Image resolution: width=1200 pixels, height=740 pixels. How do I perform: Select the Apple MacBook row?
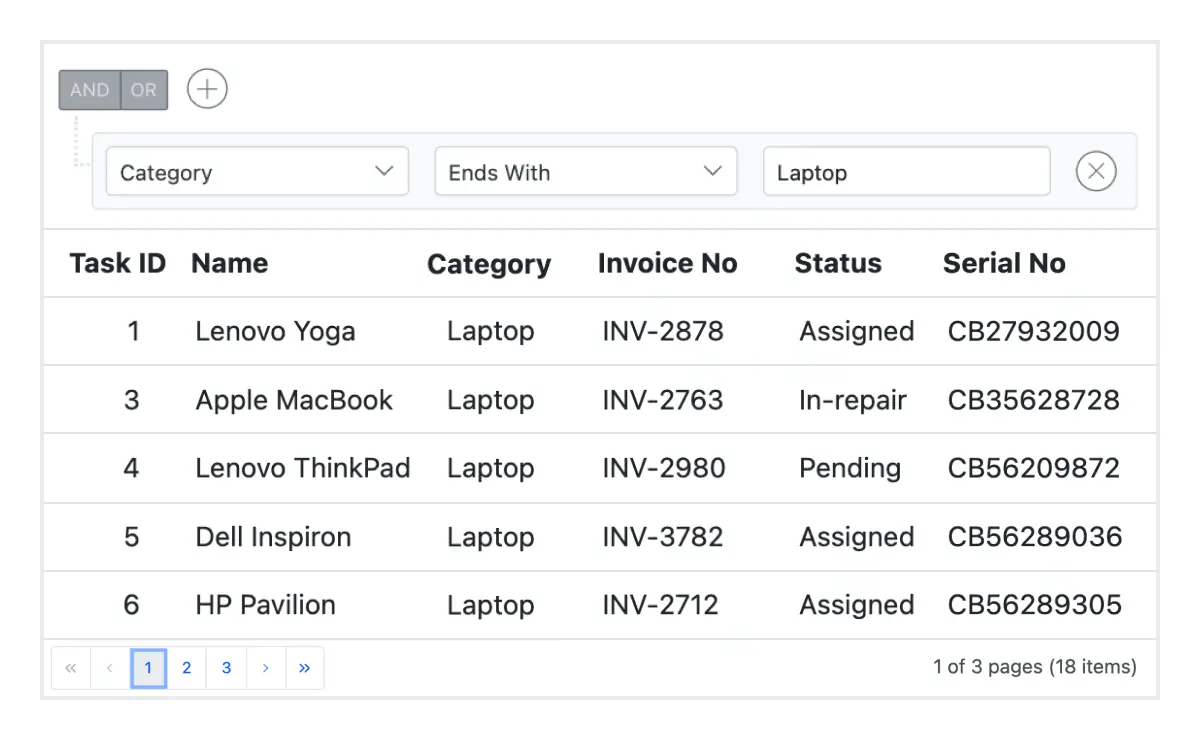(x=292, y=399)
